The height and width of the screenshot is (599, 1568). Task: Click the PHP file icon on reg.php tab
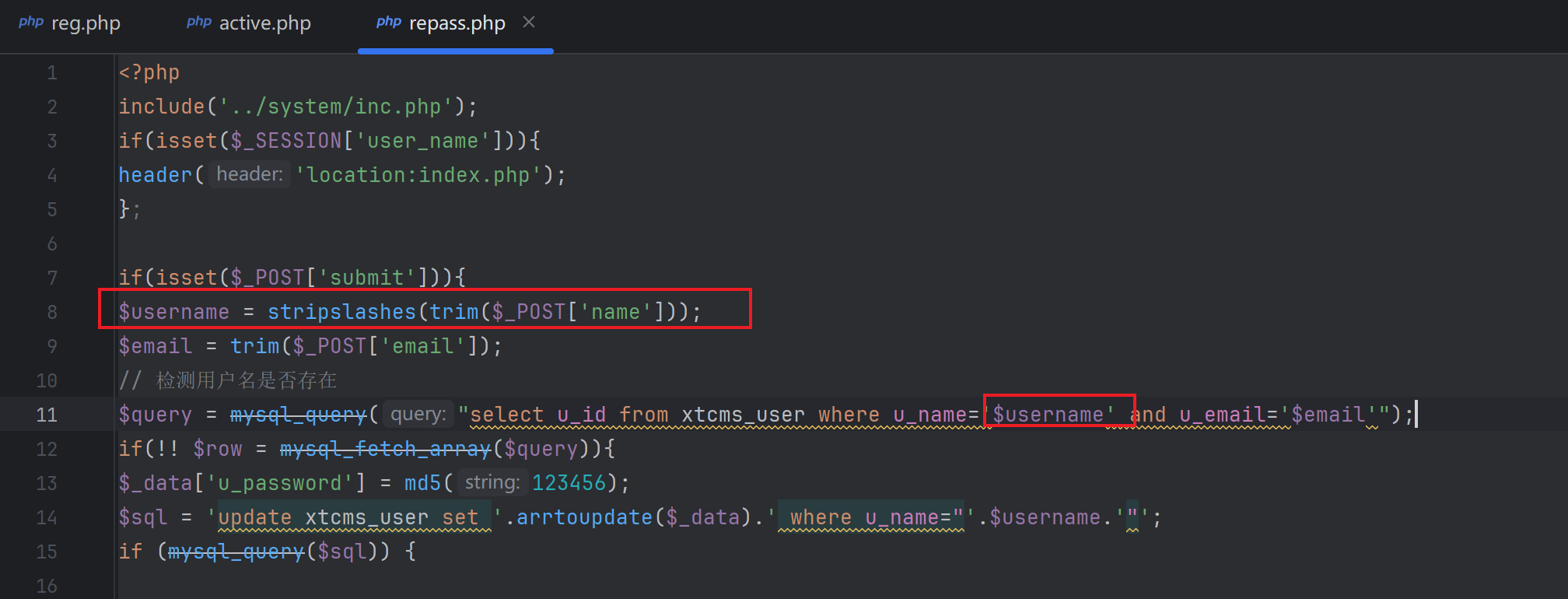click(31, 22)
